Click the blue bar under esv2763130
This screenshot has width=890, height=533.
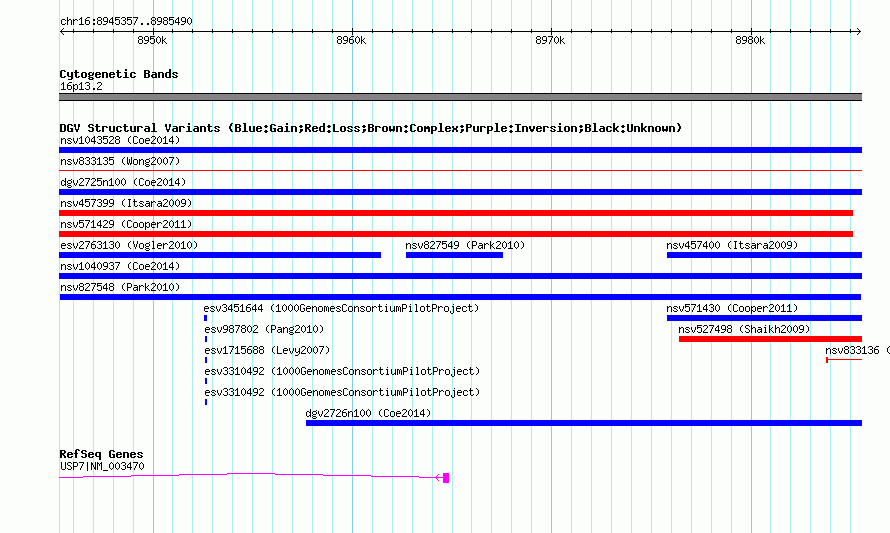point(220,255)
